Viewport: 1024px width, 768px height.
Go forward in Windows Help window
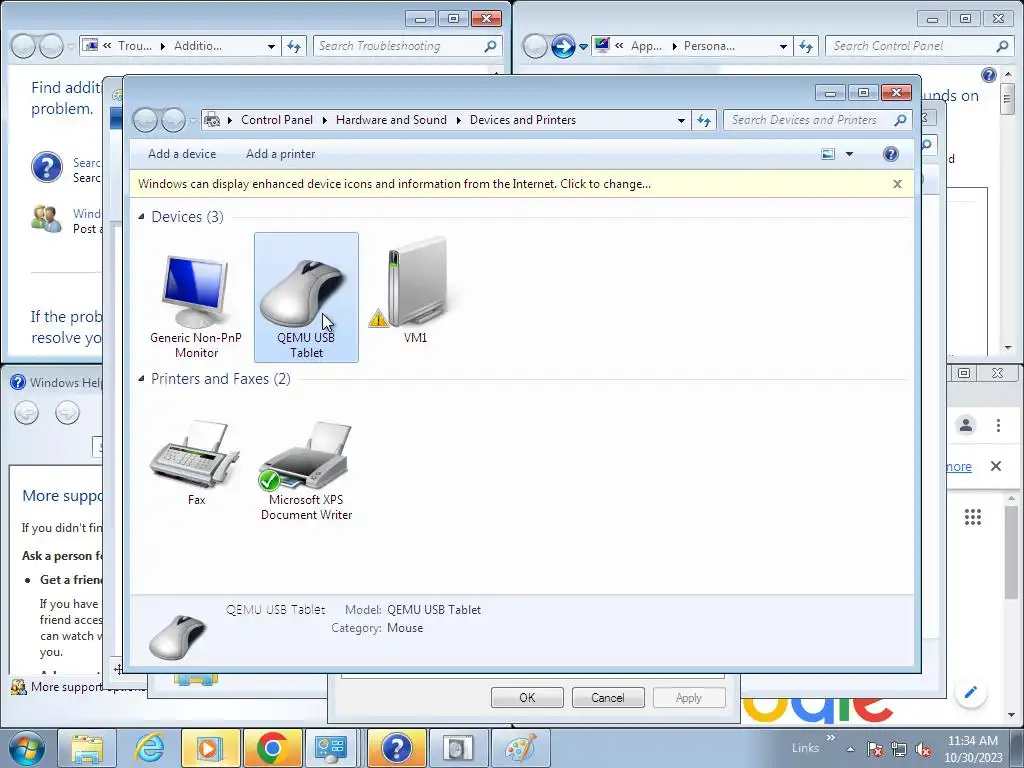(x=67, y=413)
